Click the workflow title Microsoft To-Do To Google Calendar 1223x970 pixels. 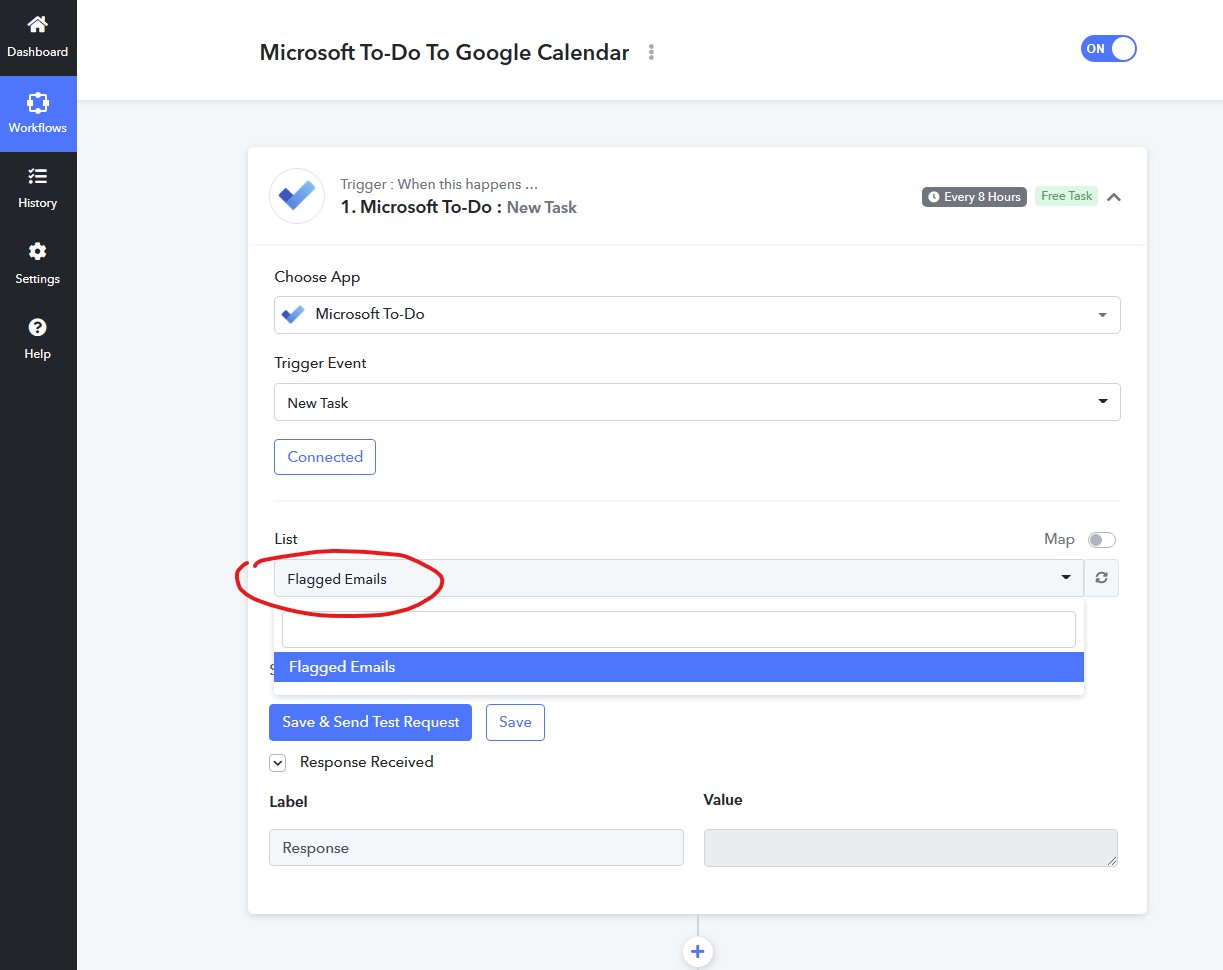click(x=444, y=52)
